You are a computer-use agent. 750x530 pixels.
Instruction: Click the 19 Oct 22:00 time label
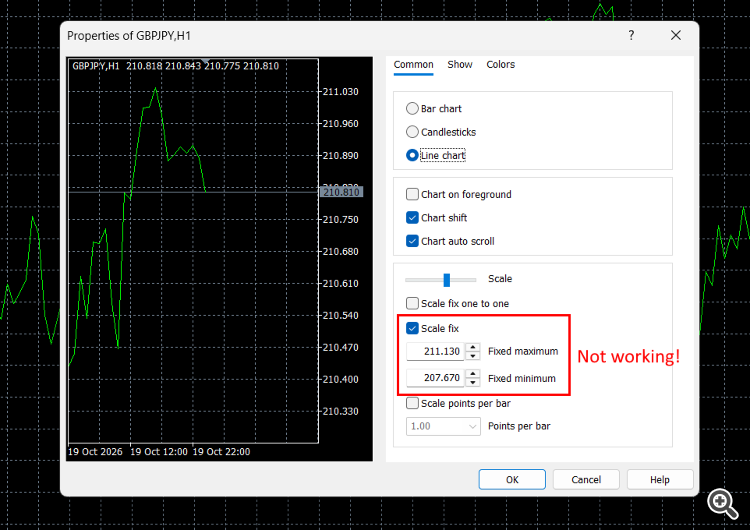point(221,452)
